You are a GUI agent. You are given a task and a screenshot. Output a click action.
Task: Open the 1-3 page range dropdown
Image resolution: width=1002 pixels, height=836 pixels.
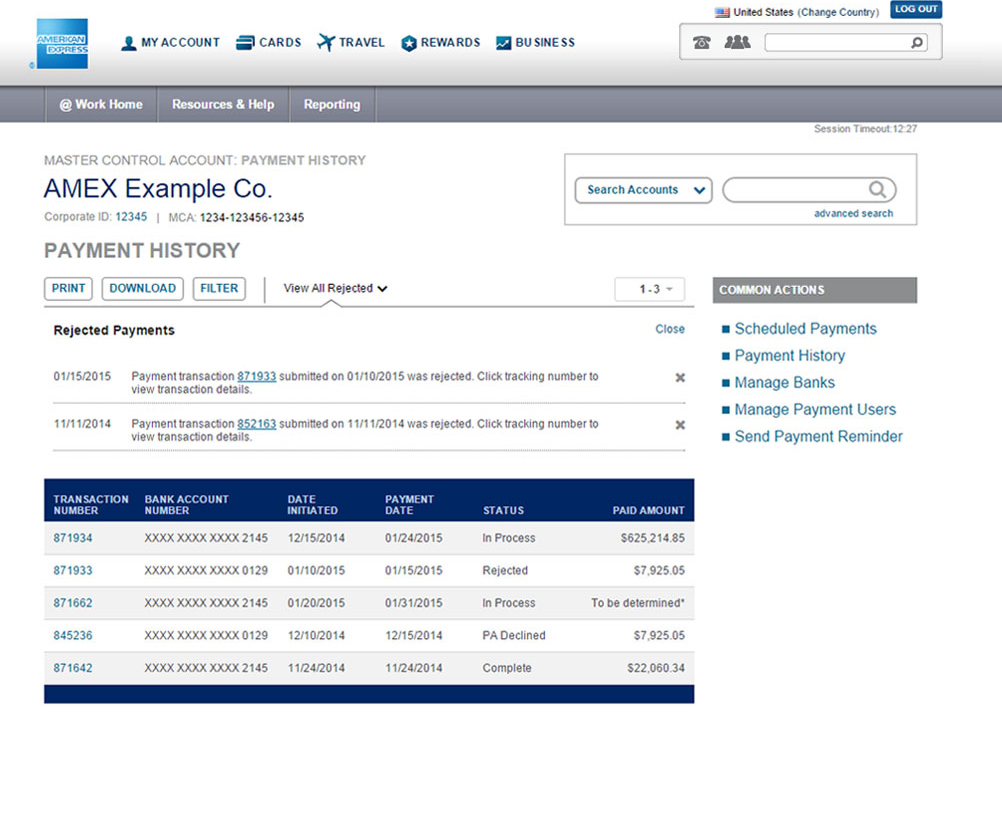tap(649, 289)
